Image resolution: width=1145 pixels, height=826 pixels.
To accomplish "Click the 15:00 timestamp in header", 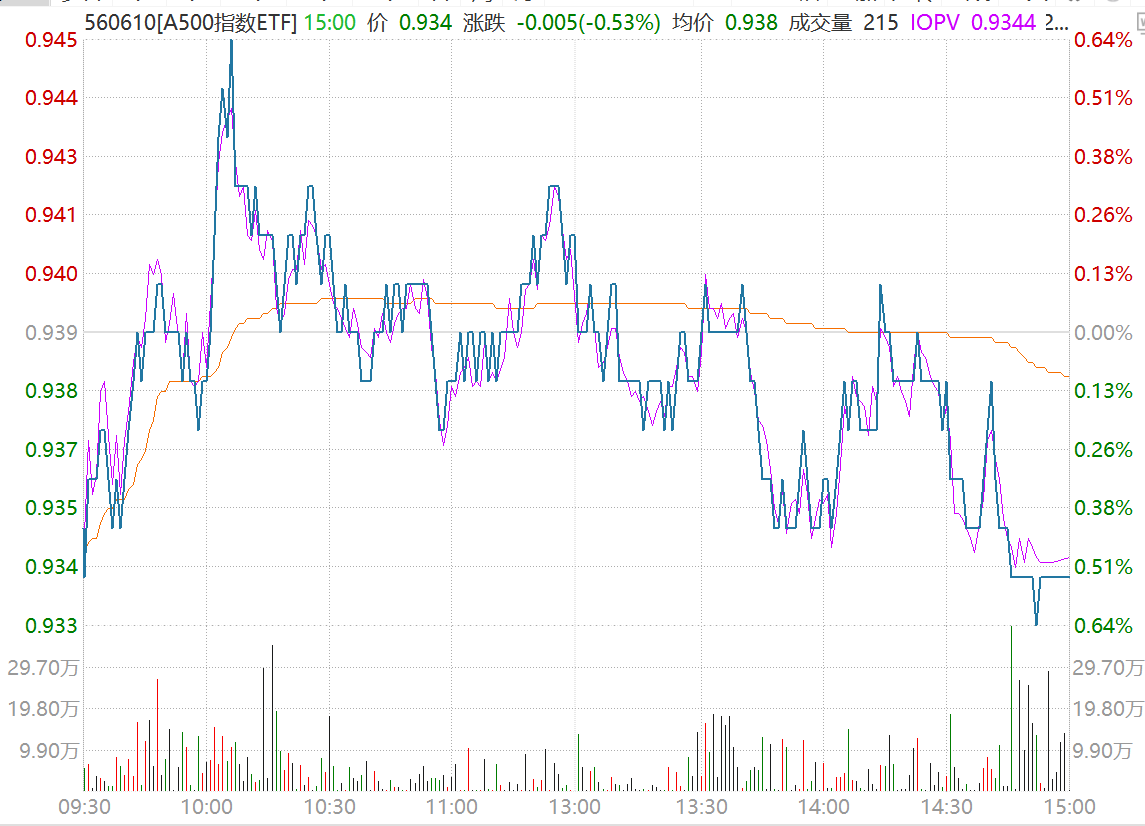I will (330, 22).
